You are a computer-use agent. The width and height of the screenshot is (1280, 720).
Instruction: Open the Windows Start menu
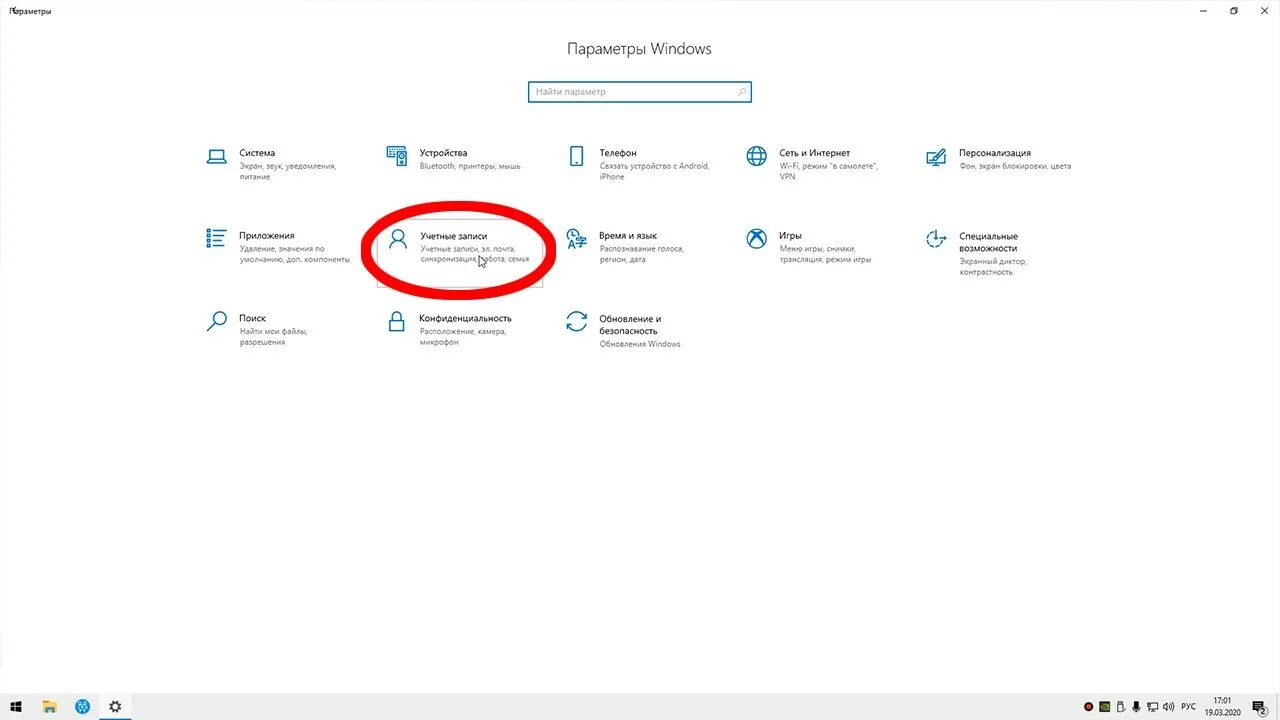pos(16,707)
